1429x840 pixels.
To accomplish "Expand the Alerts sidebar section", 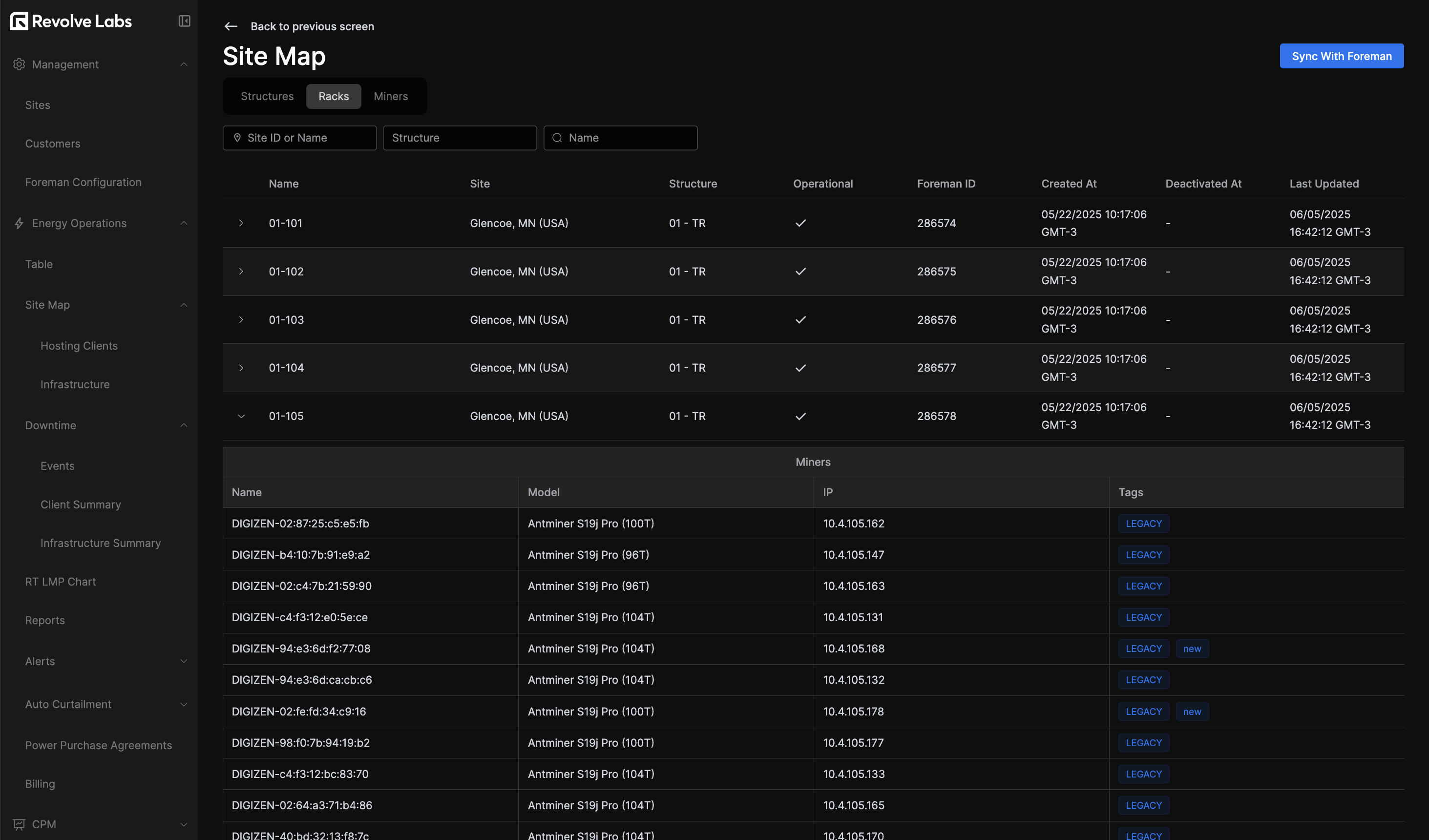I will (x=184, y=661).
